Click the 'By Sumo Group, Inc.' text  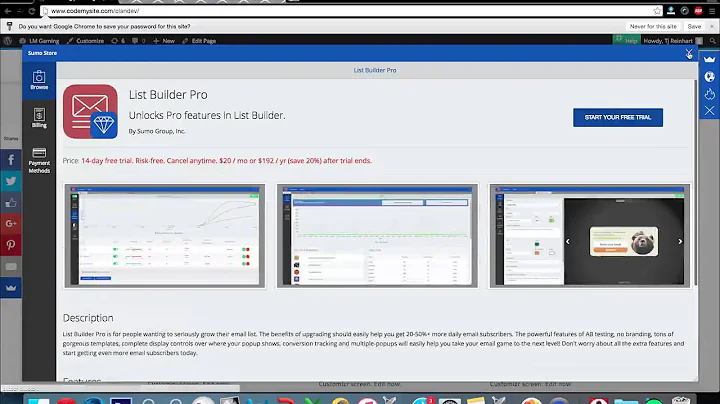coord(157,131)
